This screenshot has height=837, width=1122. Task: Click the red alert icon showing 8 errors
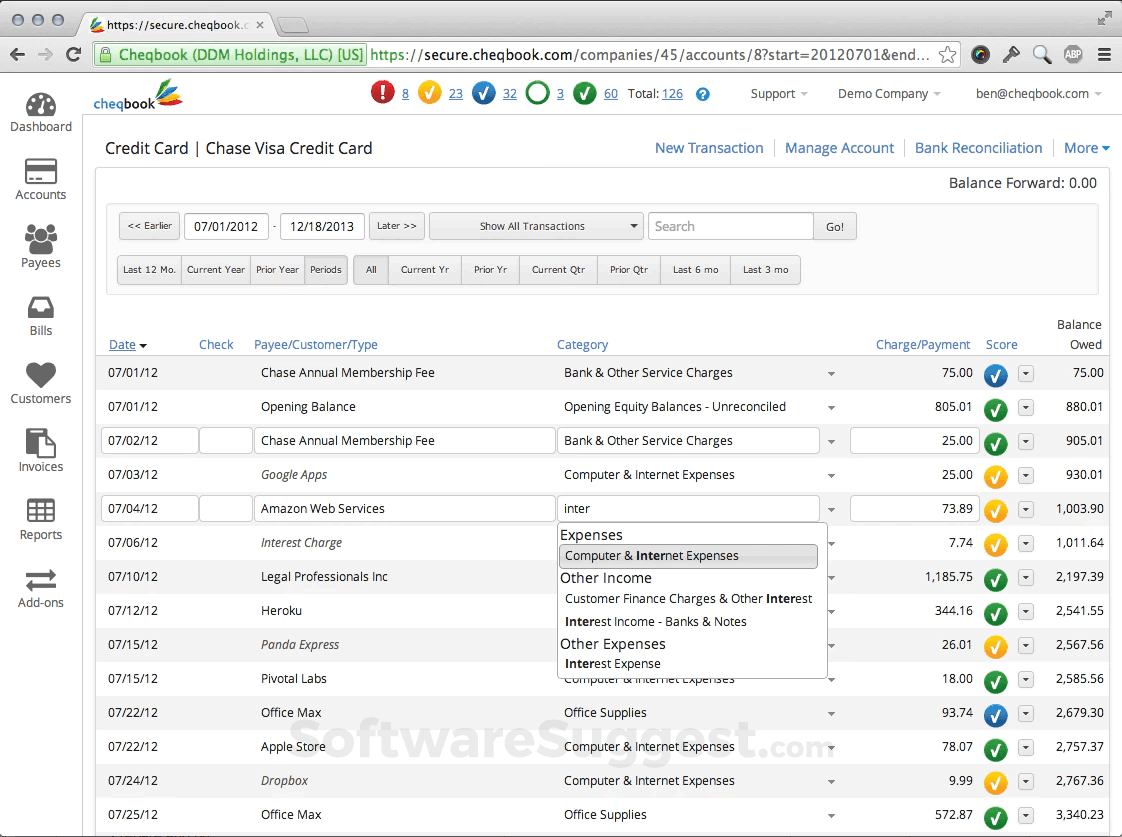[385, 92]
